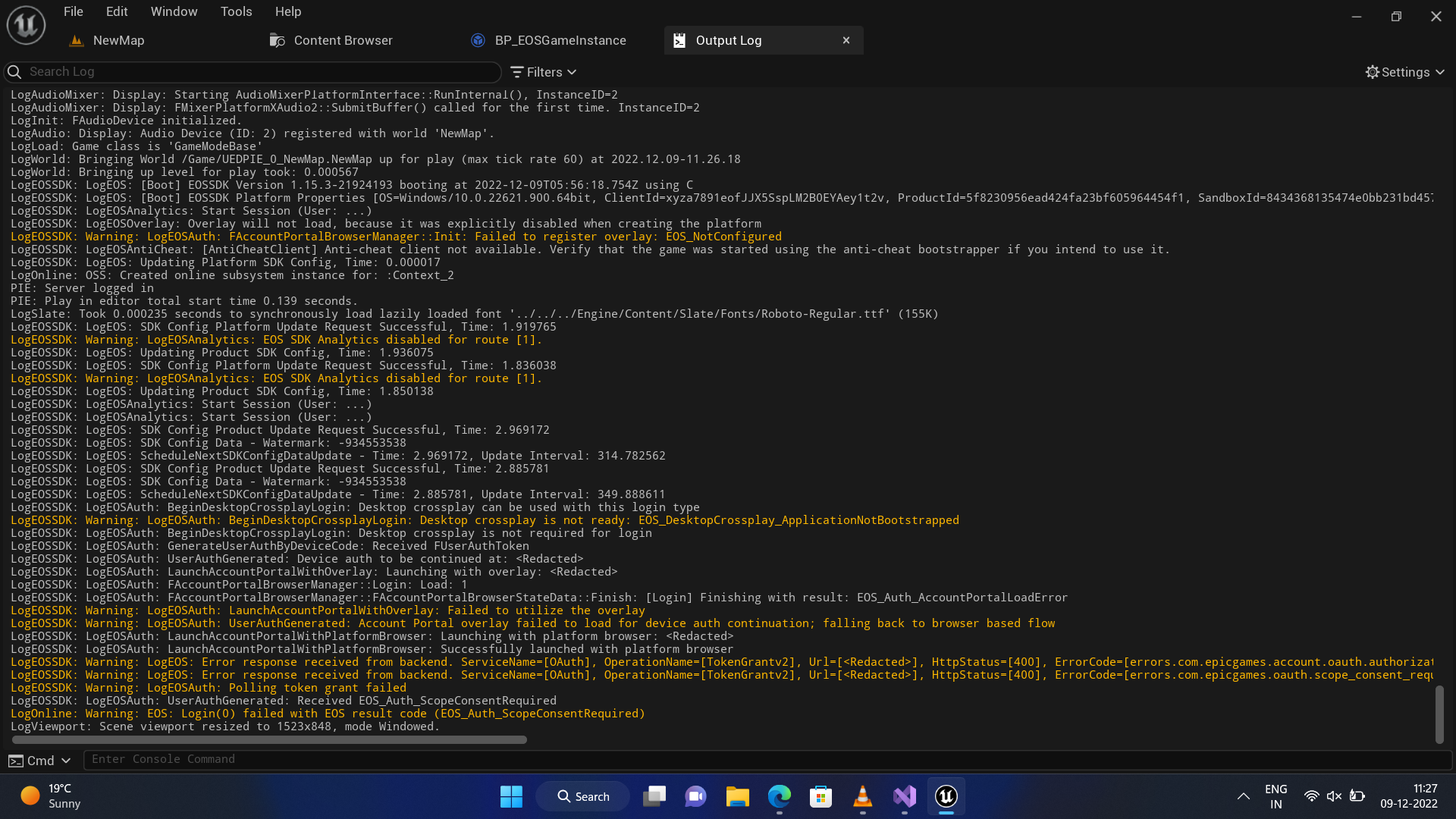Expand the Settings dropdown arrow
1456x819 pixels.
click(x=1440, y=72)
